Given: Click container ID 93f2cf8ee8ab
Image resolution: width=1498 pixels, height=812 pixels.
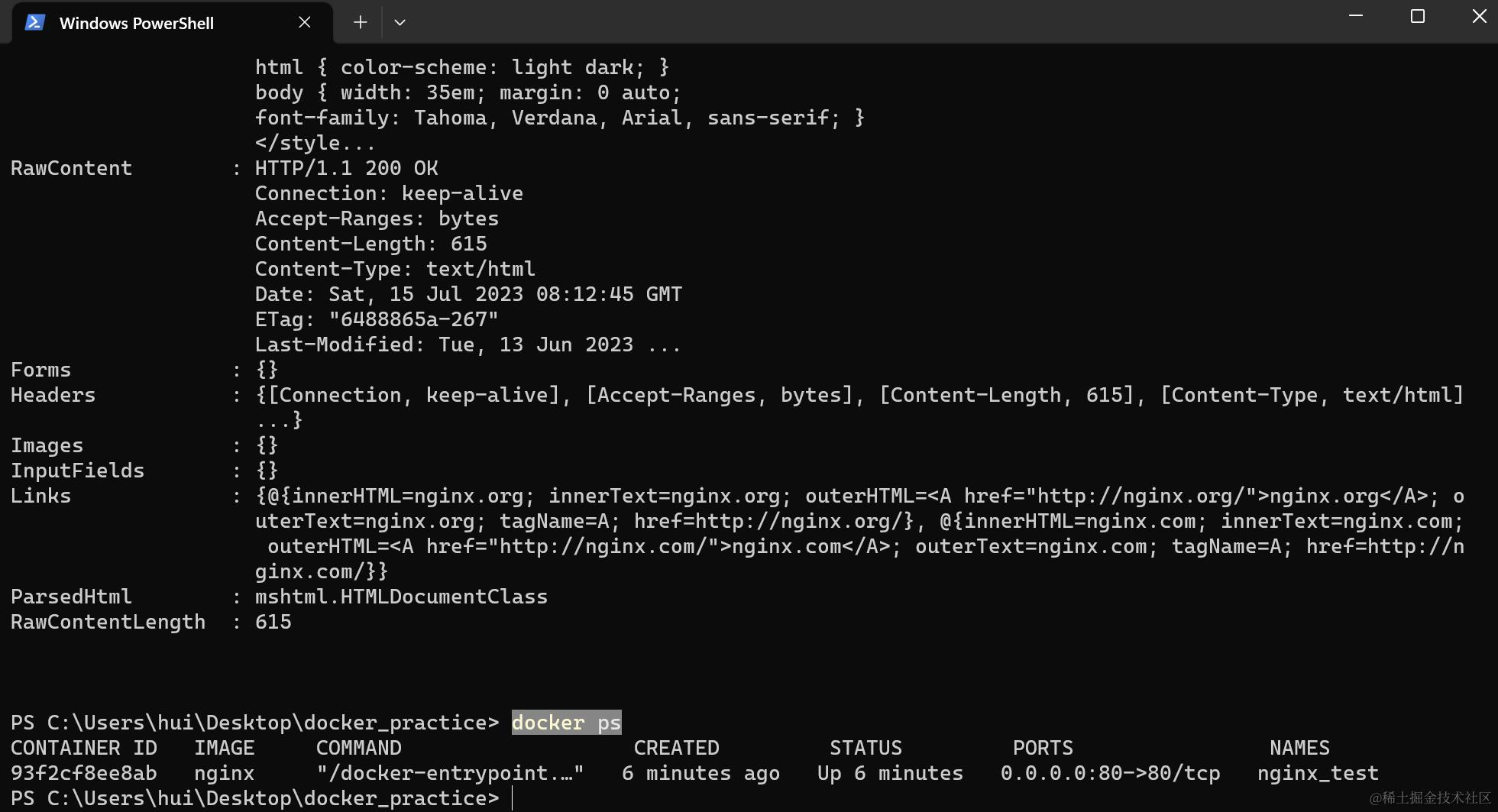Looking at the screenshot, I should [84, 773].
